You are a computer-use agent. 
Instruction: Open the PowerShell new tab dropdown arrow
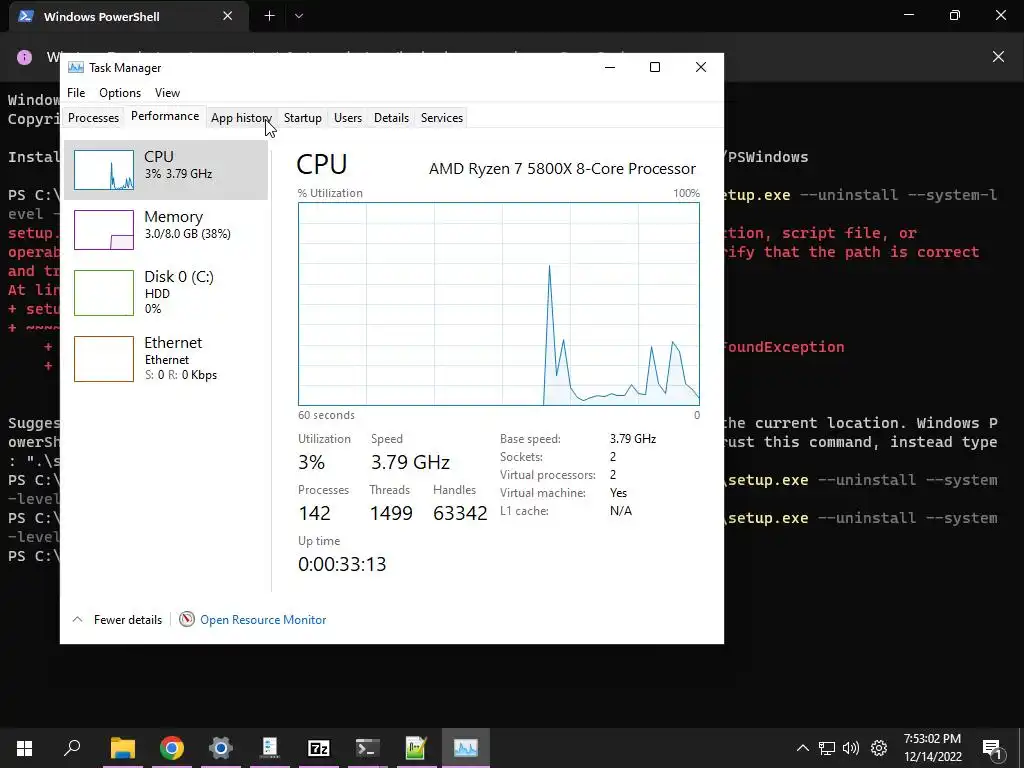[298, 16]
